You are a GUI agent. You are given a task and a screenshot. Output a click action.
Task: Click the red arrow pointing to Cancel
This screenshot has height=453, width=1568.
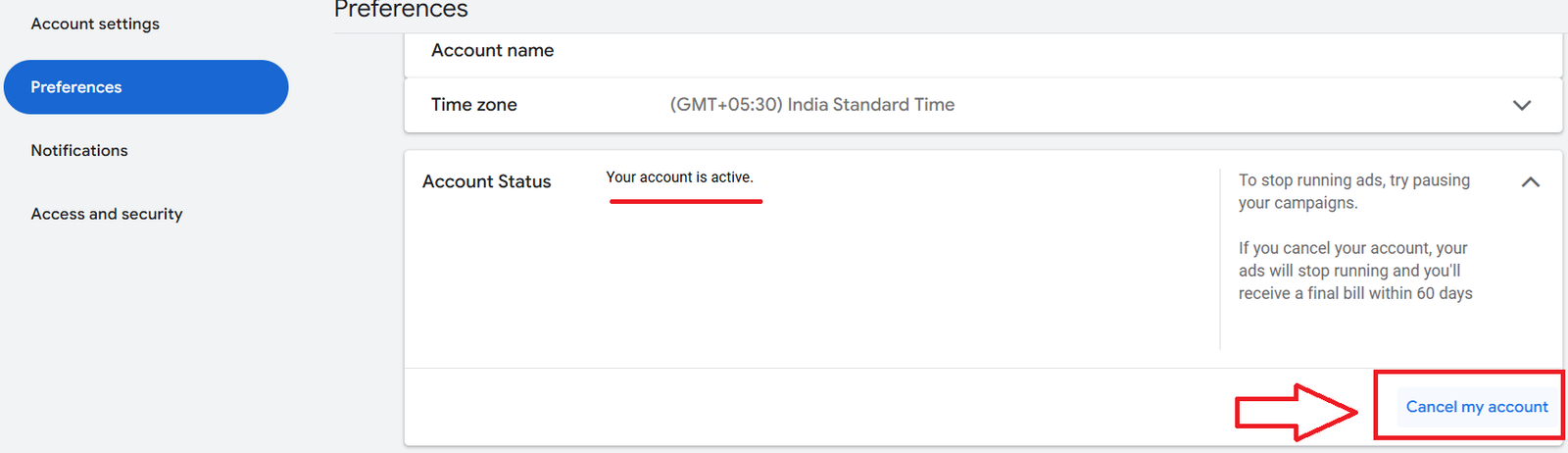pyautogui.click(x=1294, y=412)
